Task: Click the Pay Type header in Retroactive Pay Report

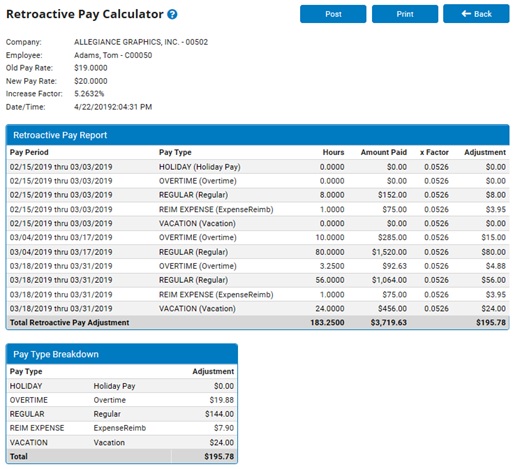Action: coord(175,152)
